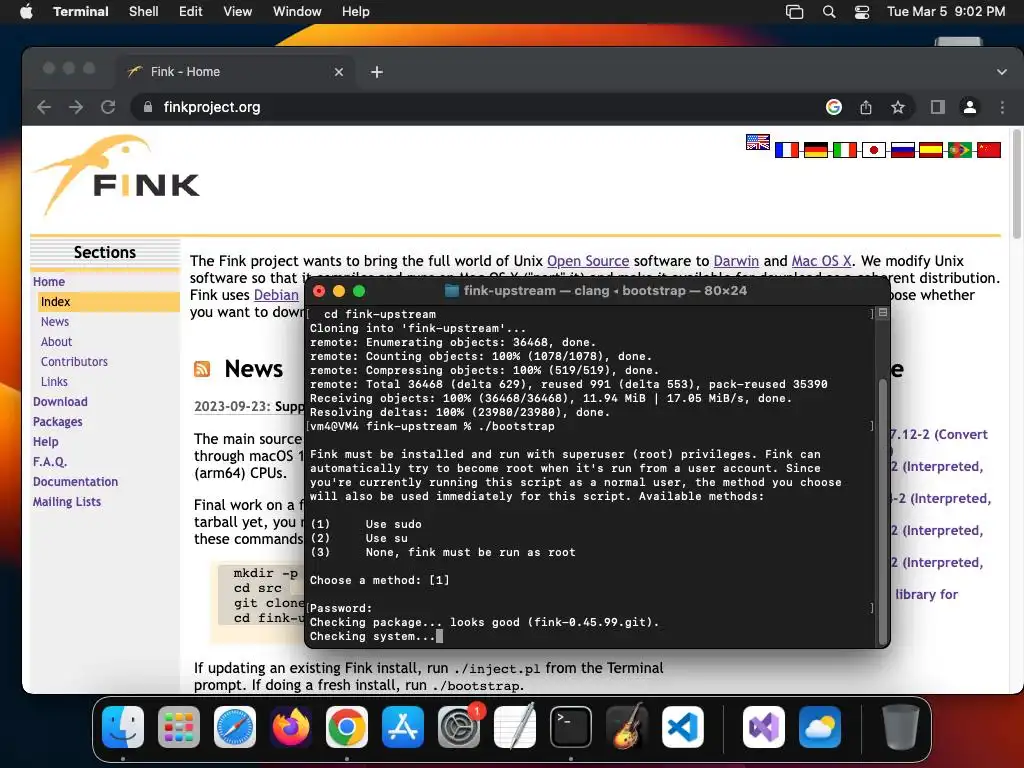This screenshot has height=768, width=1024.
Task: Open the Download section link
Action: [60, 402]
